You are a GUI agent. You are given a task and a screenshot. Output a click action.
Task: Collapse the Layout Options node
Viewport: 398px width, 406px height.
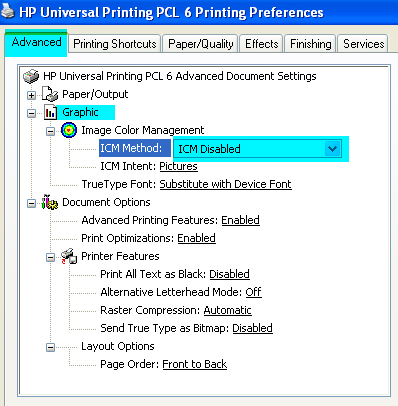pyautogui.click(x=50, y=347)
